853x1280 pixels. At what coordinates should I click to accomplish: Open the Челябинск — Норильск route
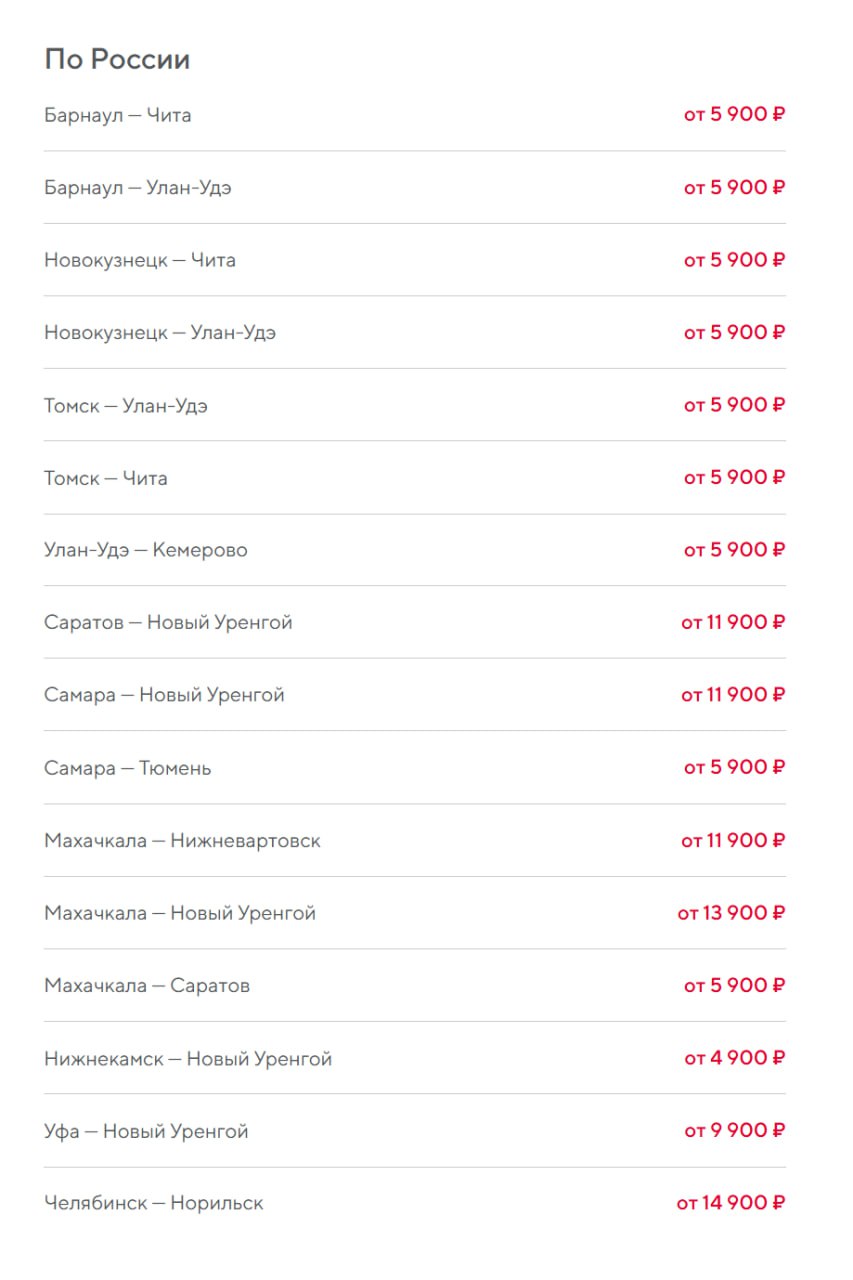154,1203
